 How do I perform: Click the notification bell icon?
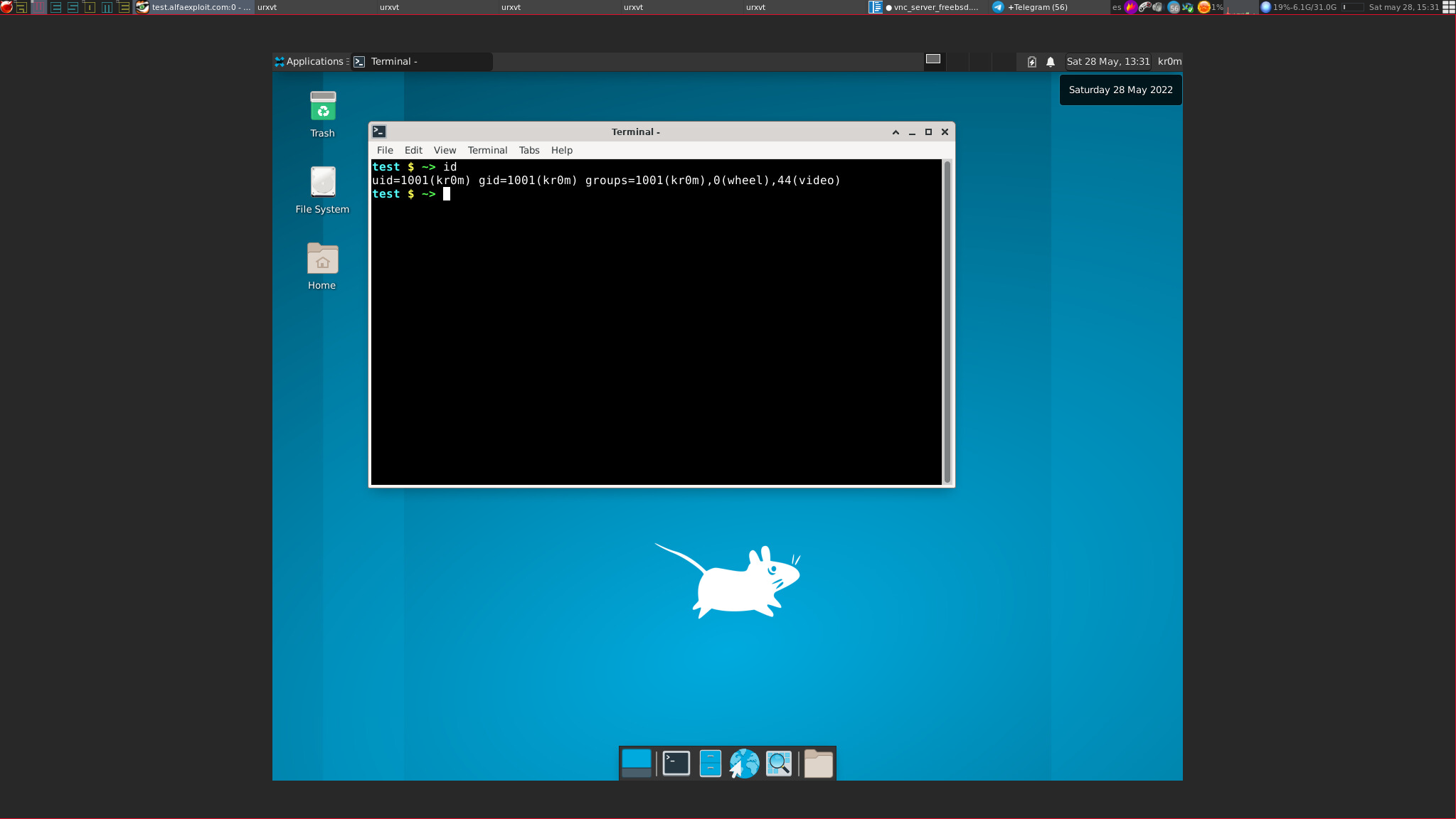(1051, 62)
